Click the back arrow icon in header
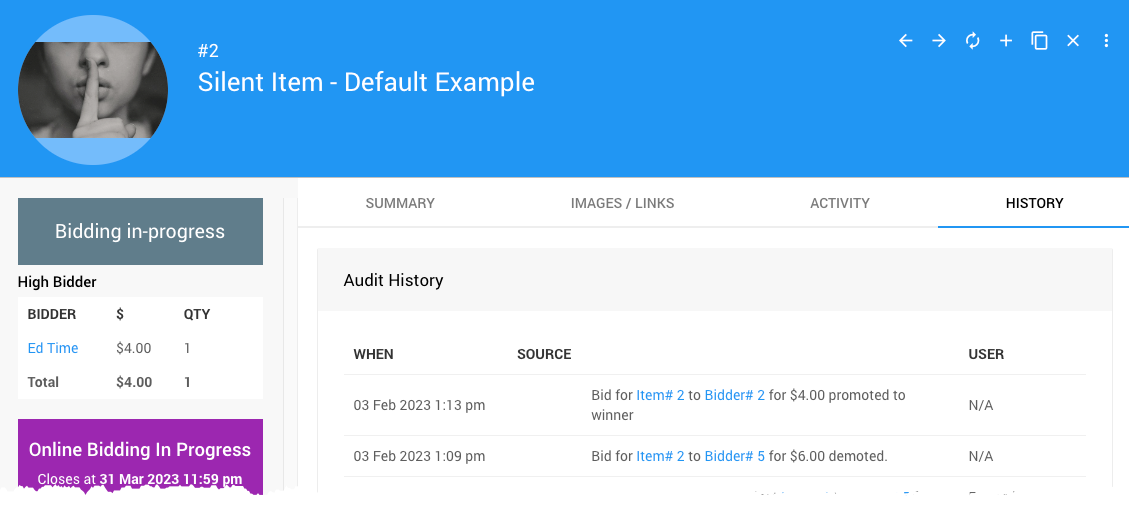 (905, 41)
